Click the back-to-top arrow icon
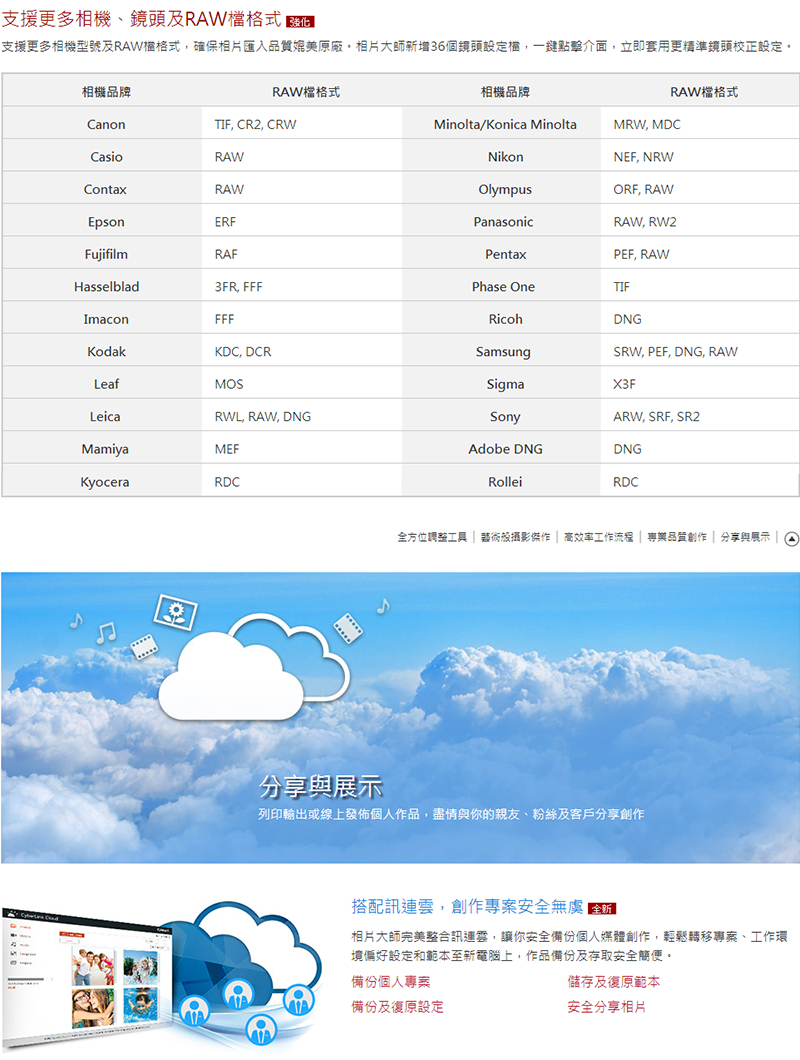 [791, 539]
